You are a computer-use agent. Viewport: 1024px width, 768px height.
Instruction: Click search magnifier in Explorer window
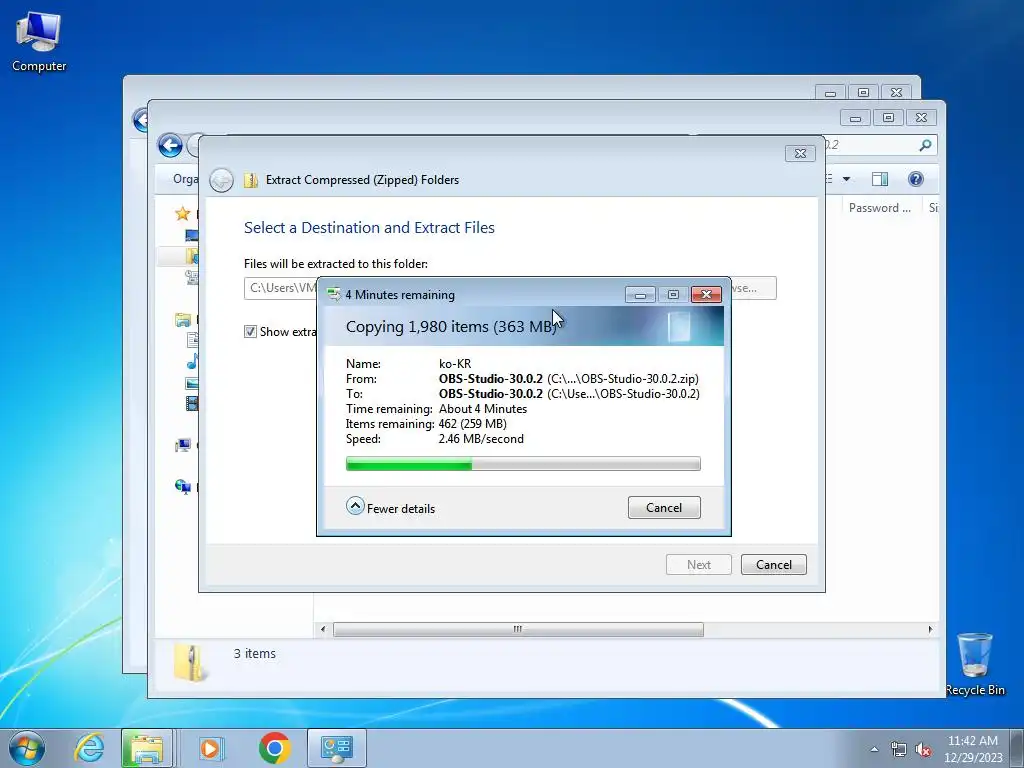(x=924, y=145)
